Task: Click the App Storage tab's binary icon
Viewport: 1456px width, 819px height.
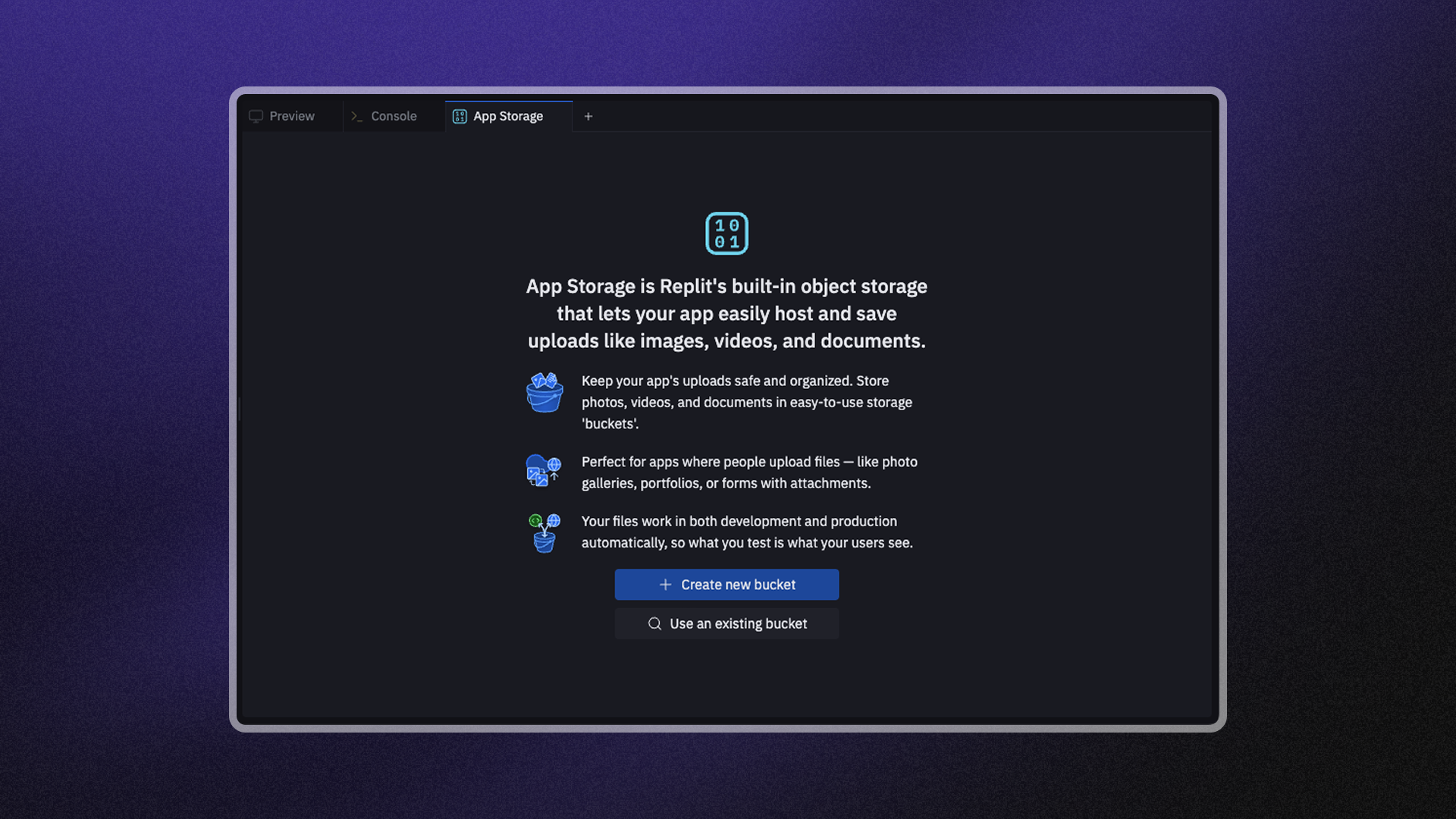Action: tap(460, 116)
